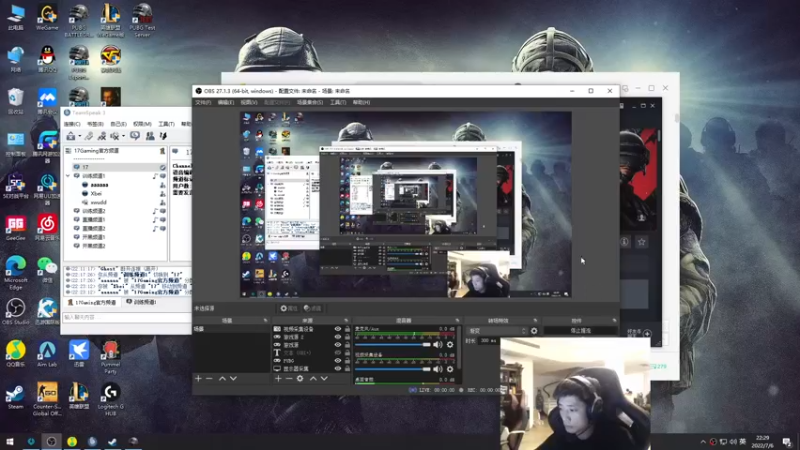Image resolution: width=800 pixels, height=450 pixels.
Task: Open Counter-Strike Global Offensive shortcut
Action: [47, 399]
